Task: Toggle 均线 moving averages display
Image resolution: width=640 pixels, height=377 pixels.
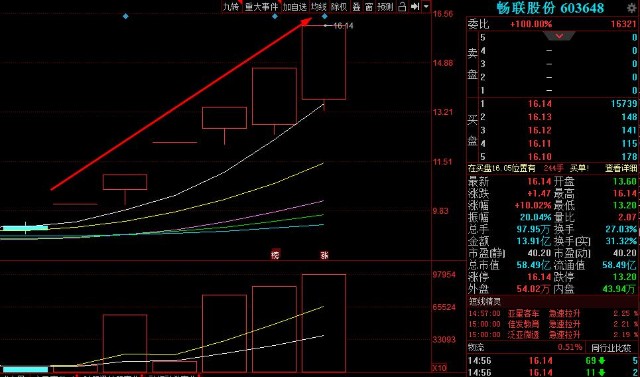Action: click(x=318, y=7)
